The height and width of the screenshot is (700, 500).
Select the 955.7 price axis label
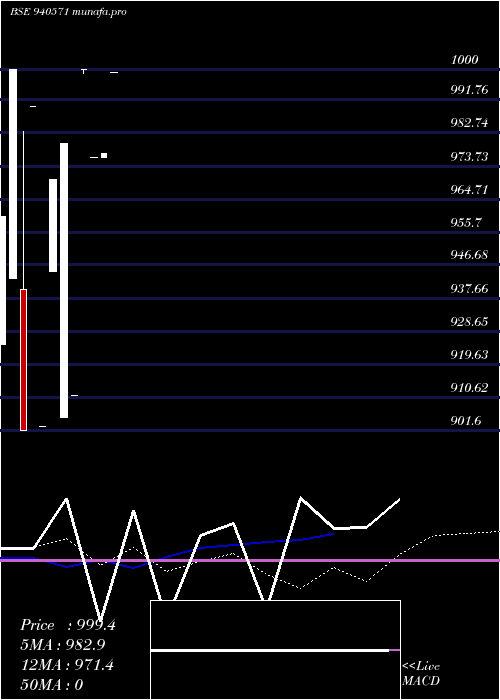466,222
